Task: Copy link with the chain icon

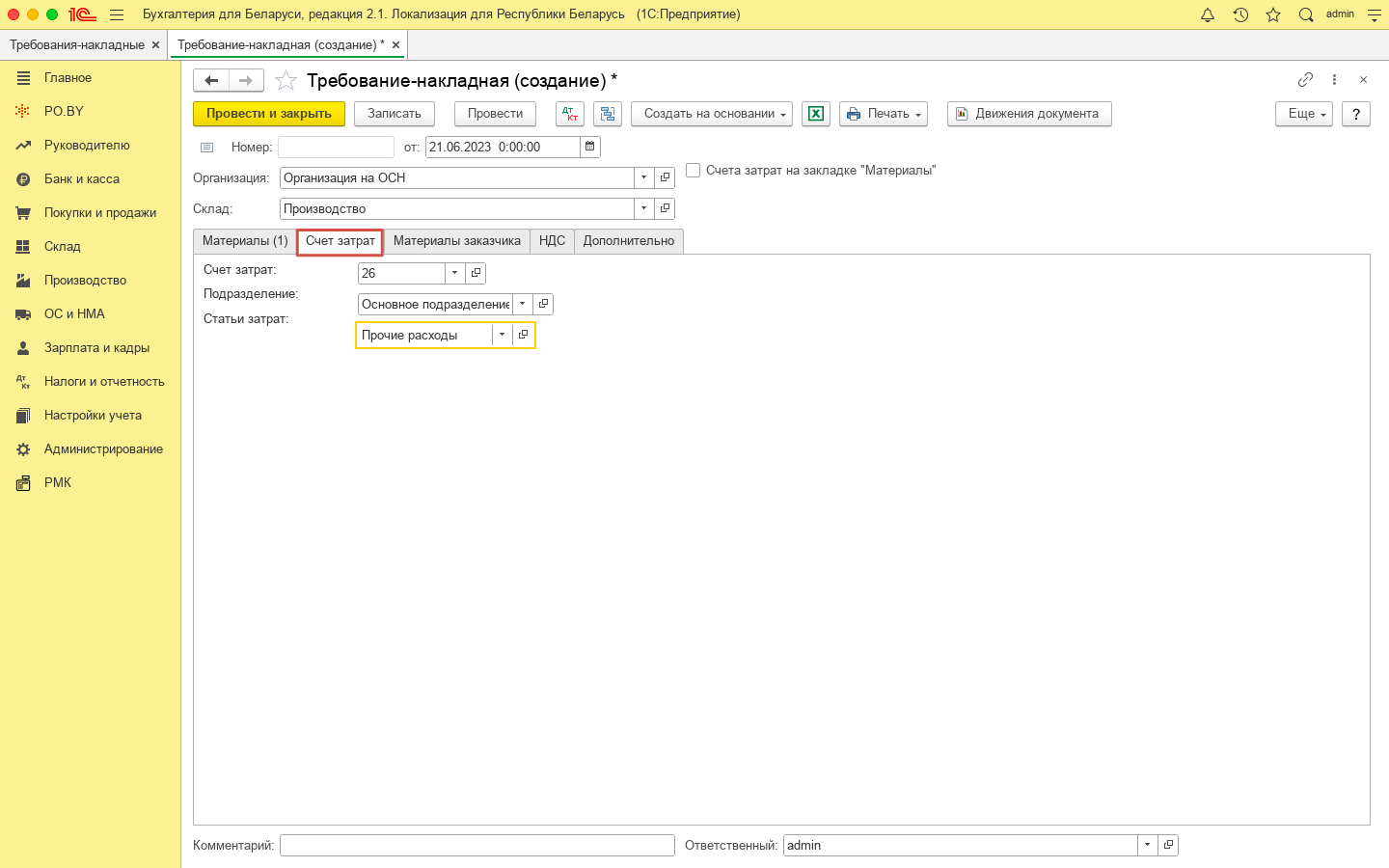Action: (1305, 80)
